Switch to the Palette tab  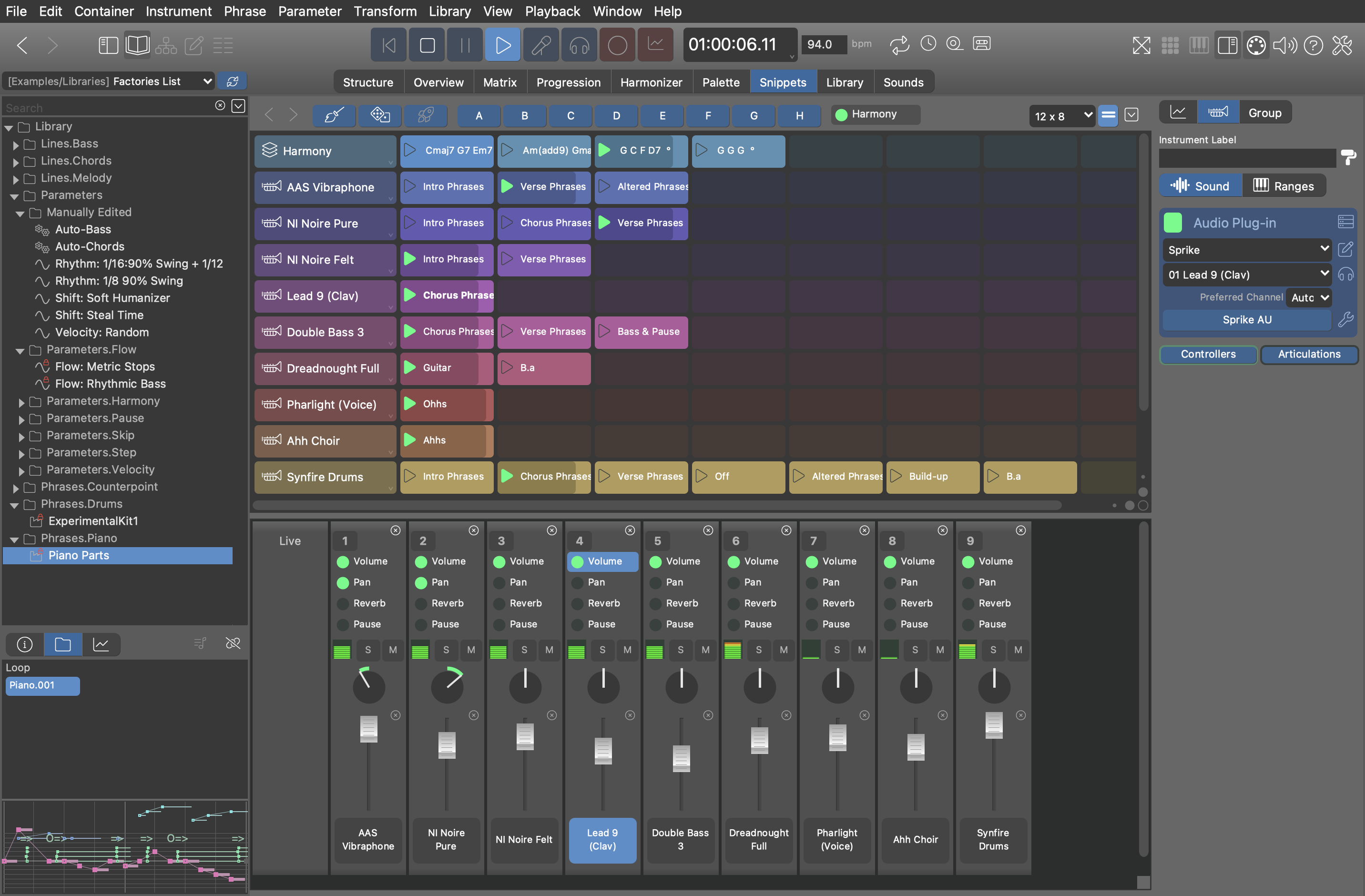pos(720,82)
